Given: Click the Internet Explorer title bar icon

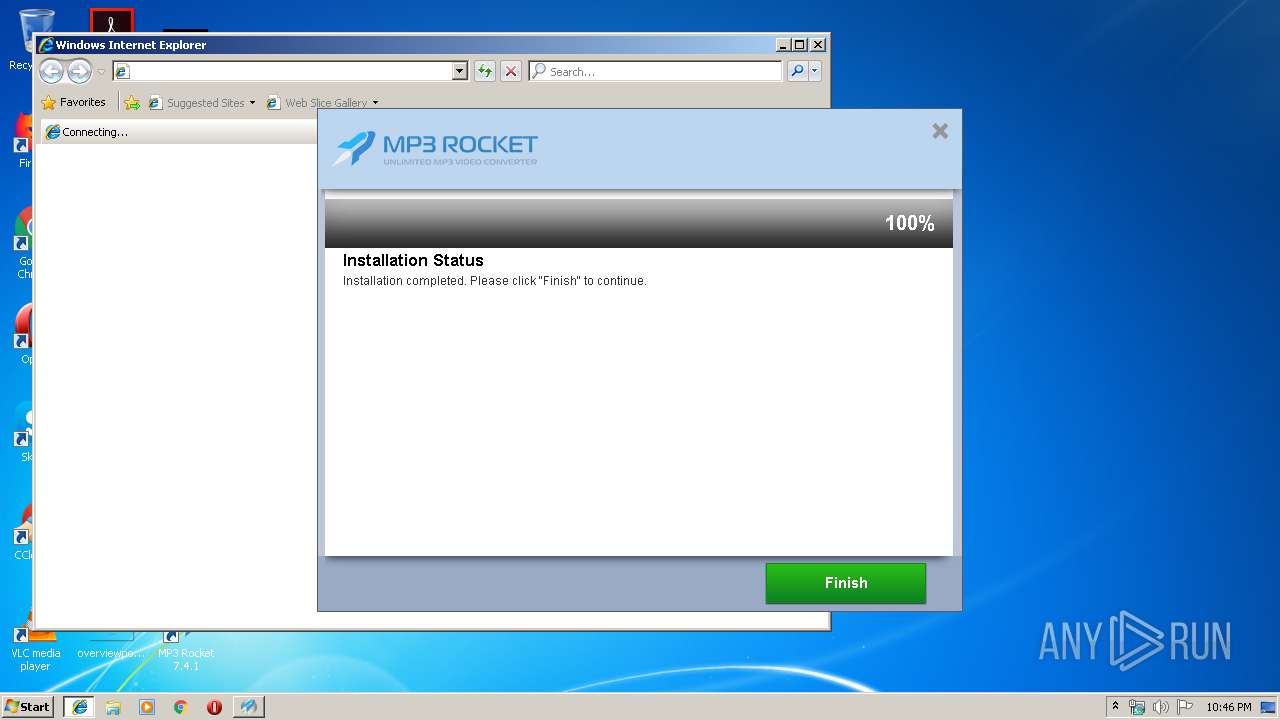Looking at the screenshot, I should (45, 45).
